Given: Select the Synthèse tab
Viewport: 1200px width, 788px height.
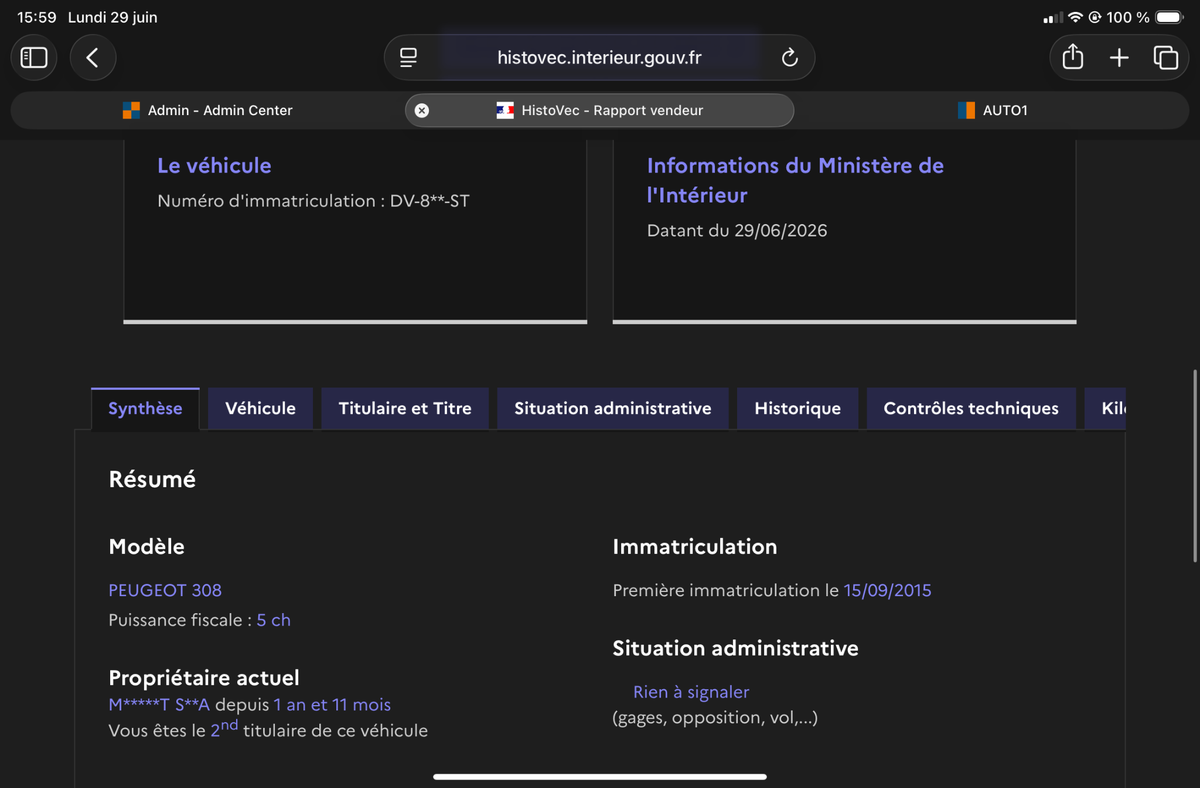Looking at the screenshot, I should (x=145, y=408).
